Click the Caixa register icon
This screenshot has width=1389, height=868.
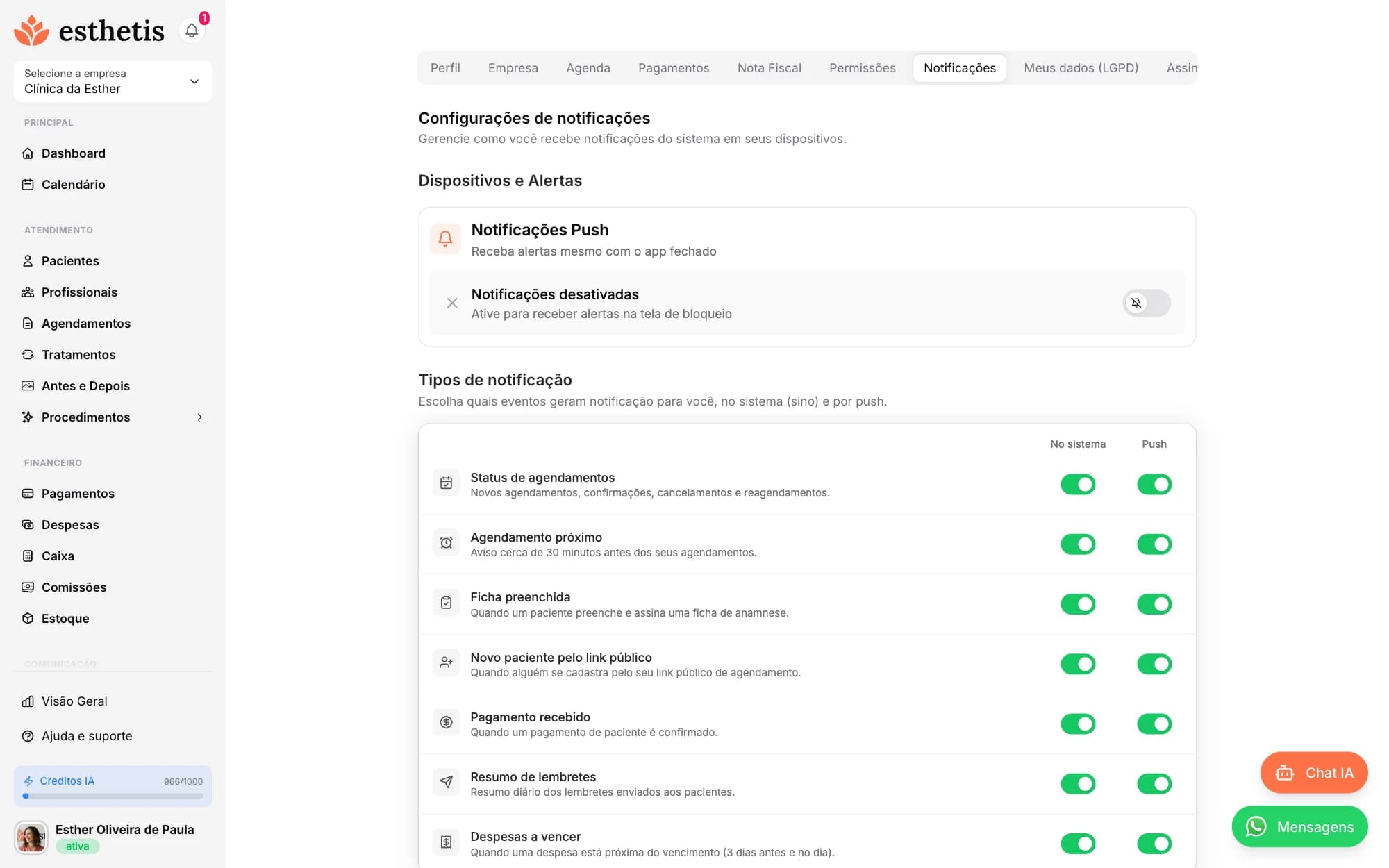pos(28,556)
